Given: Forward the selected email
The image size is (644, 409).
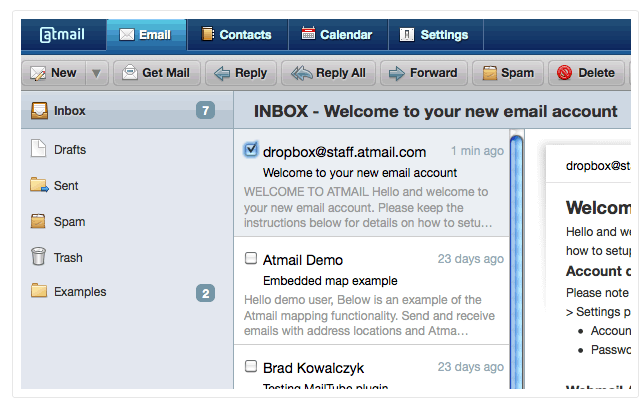Looking at the screenshot, I should (424, 73).
